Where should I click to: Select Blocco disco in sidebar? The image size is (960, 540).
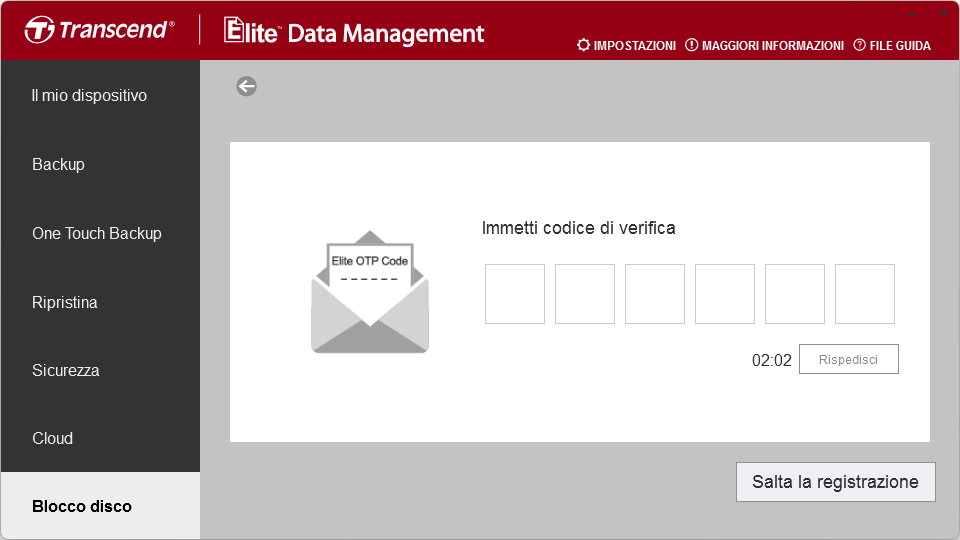coord(100,506)
